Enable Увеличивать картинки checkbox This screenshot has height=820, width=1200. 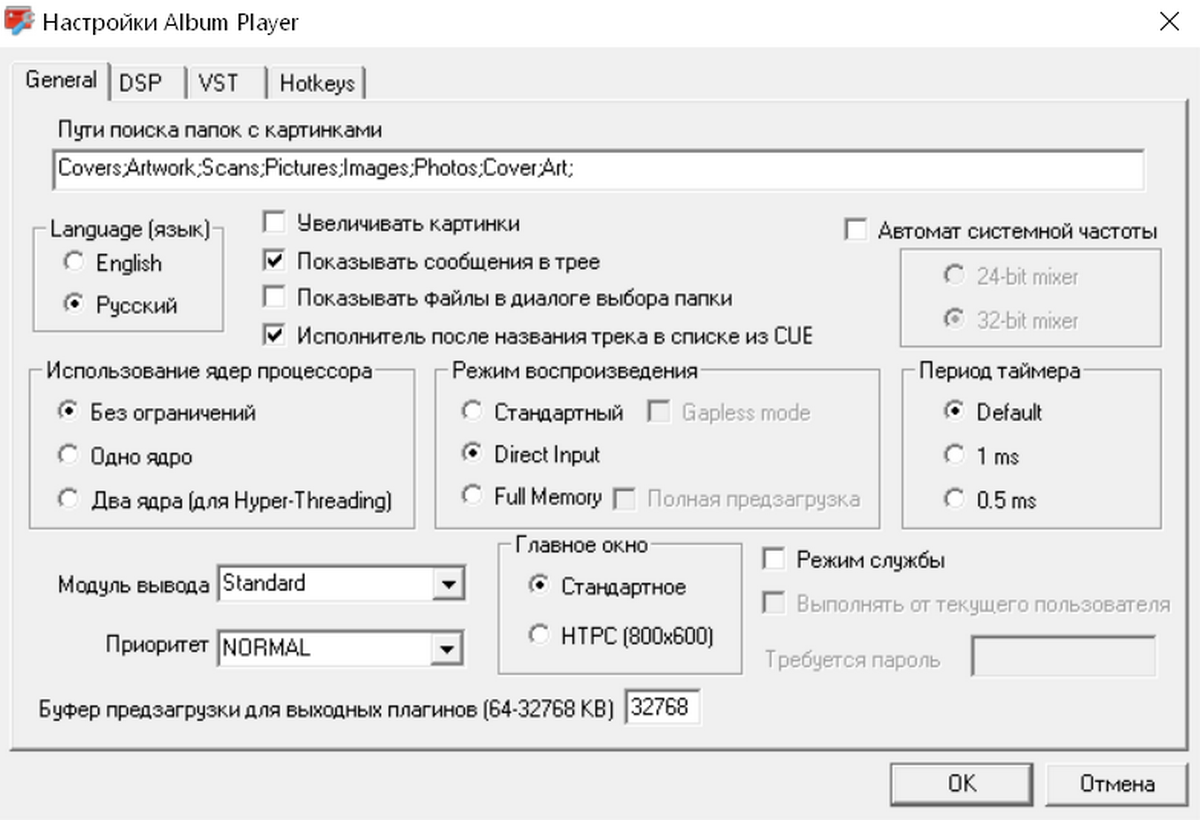coord(392,223)
